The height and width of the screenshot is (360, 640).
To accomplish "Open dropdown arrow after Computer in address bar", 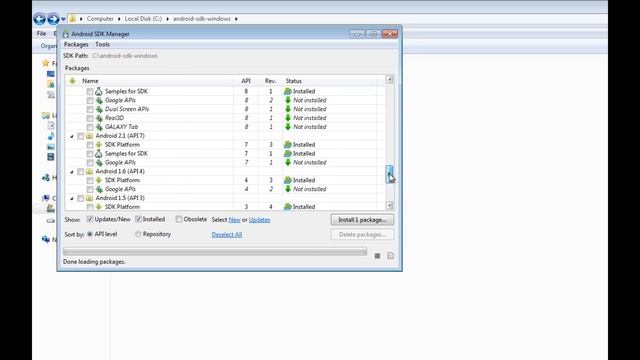I will [119, 19].
